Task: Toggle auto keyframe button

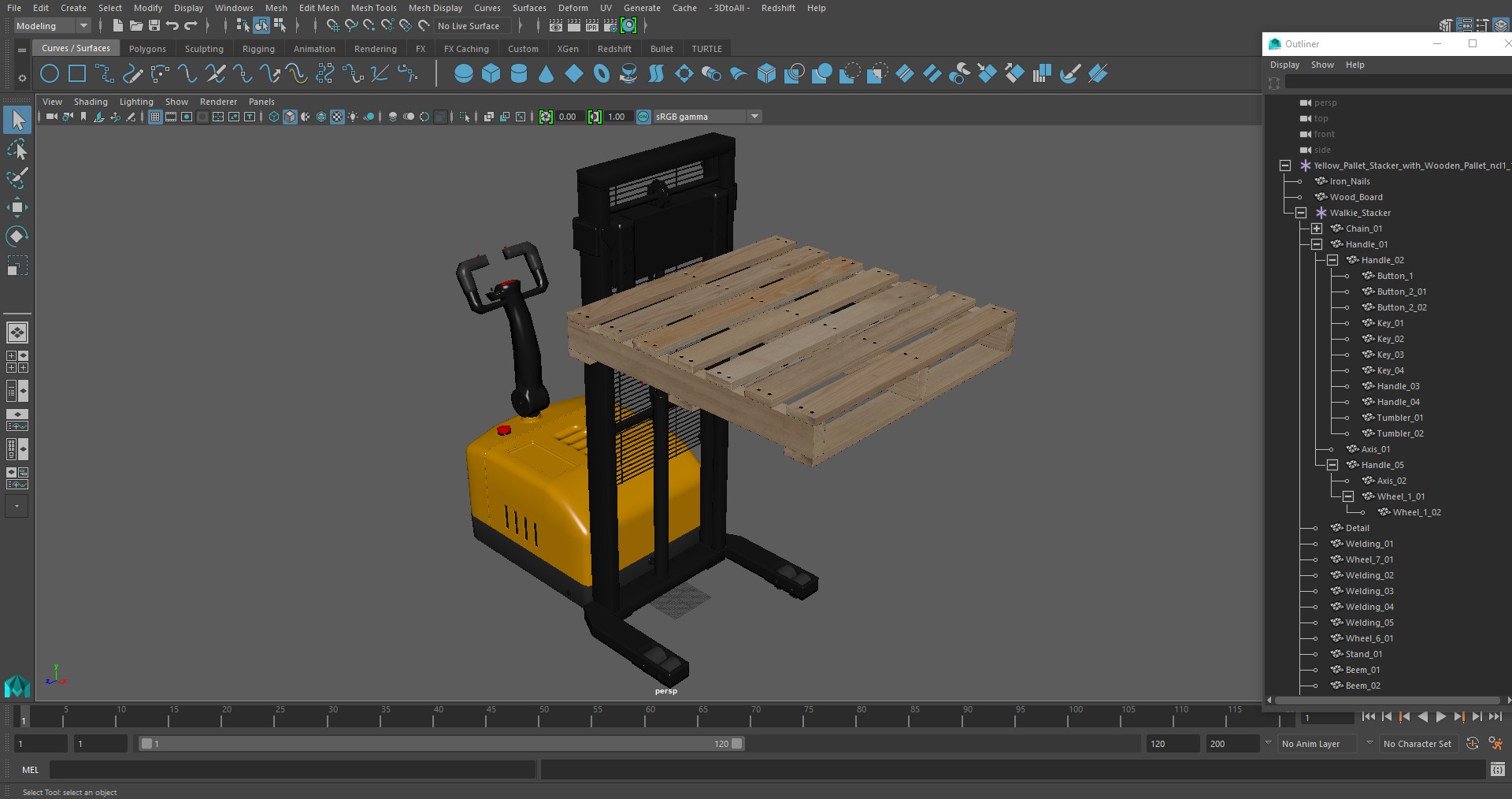Action: pyautogui.click(x=1473, y=743)
